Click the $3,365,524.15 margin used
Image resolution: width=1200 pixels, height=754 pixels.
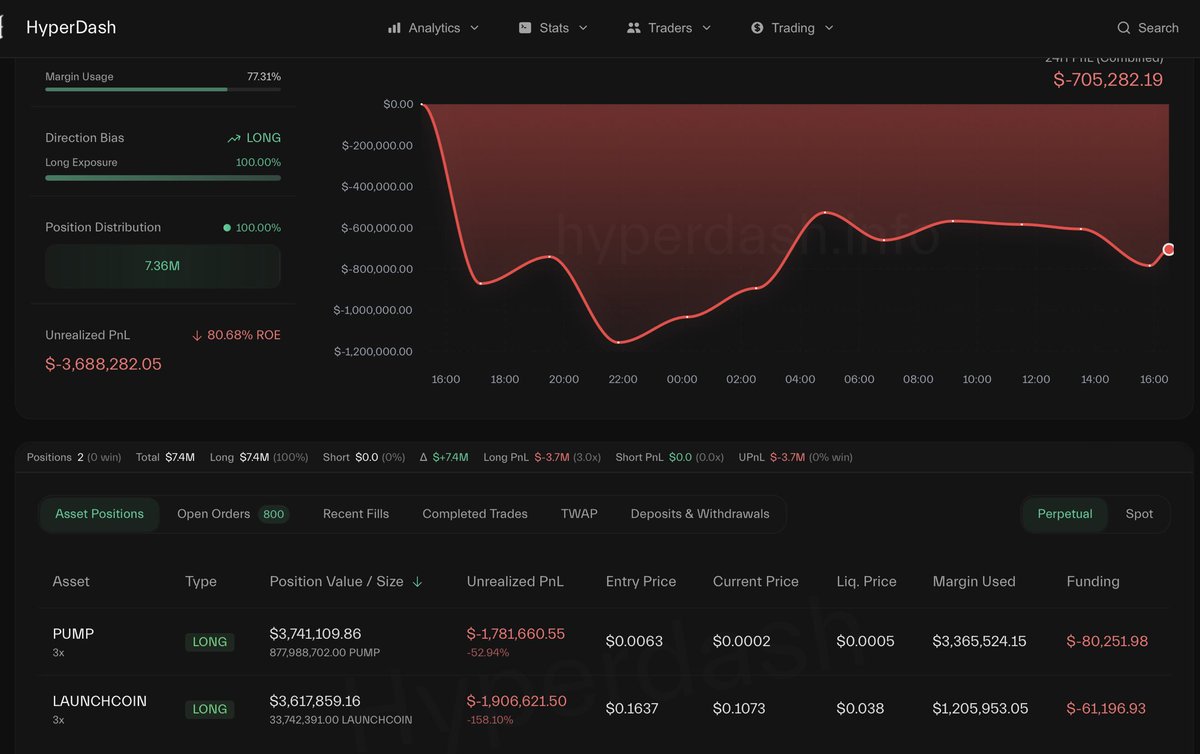point(979,641)
